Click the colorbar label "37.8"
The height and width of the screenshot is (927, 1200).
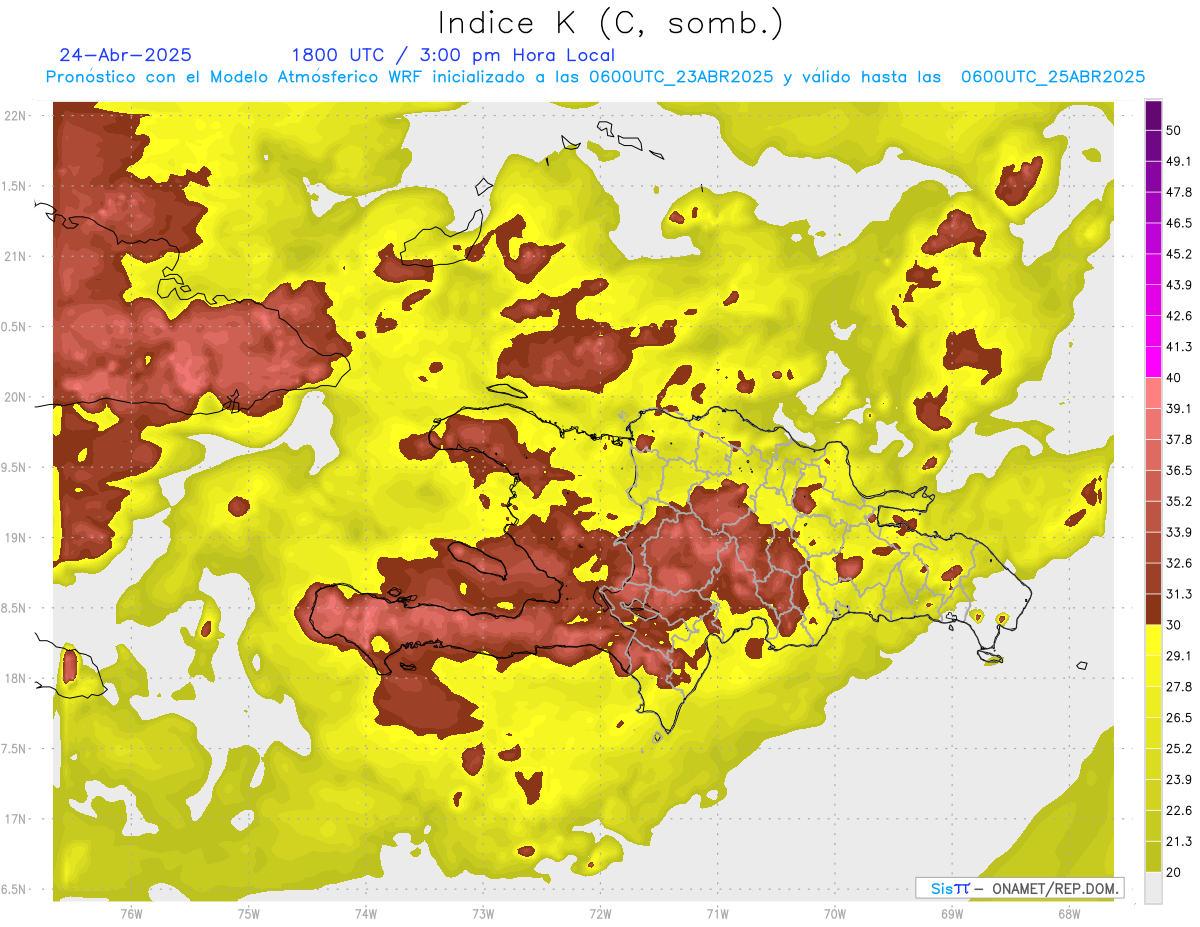click(x=1178, y=439)
